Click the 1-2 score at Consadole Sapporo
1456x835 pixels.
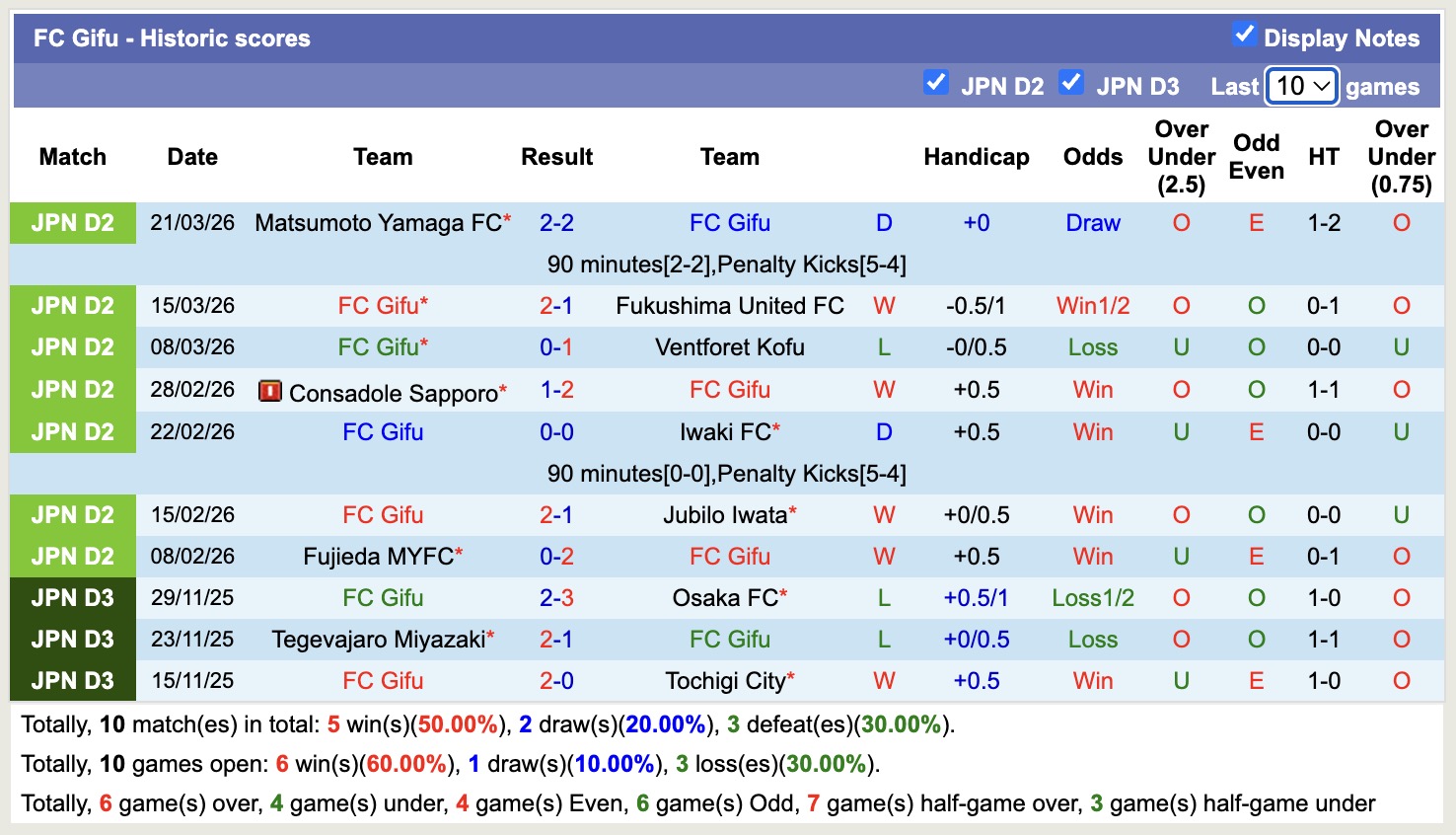coord(556,390)
